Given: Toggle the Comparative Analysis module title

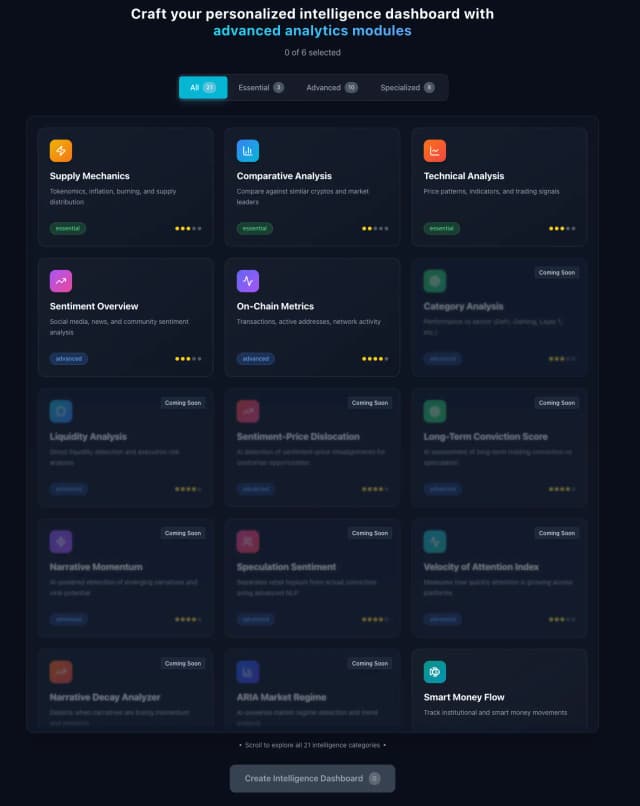Looking at the screenshot, I should tap(284, 176).
